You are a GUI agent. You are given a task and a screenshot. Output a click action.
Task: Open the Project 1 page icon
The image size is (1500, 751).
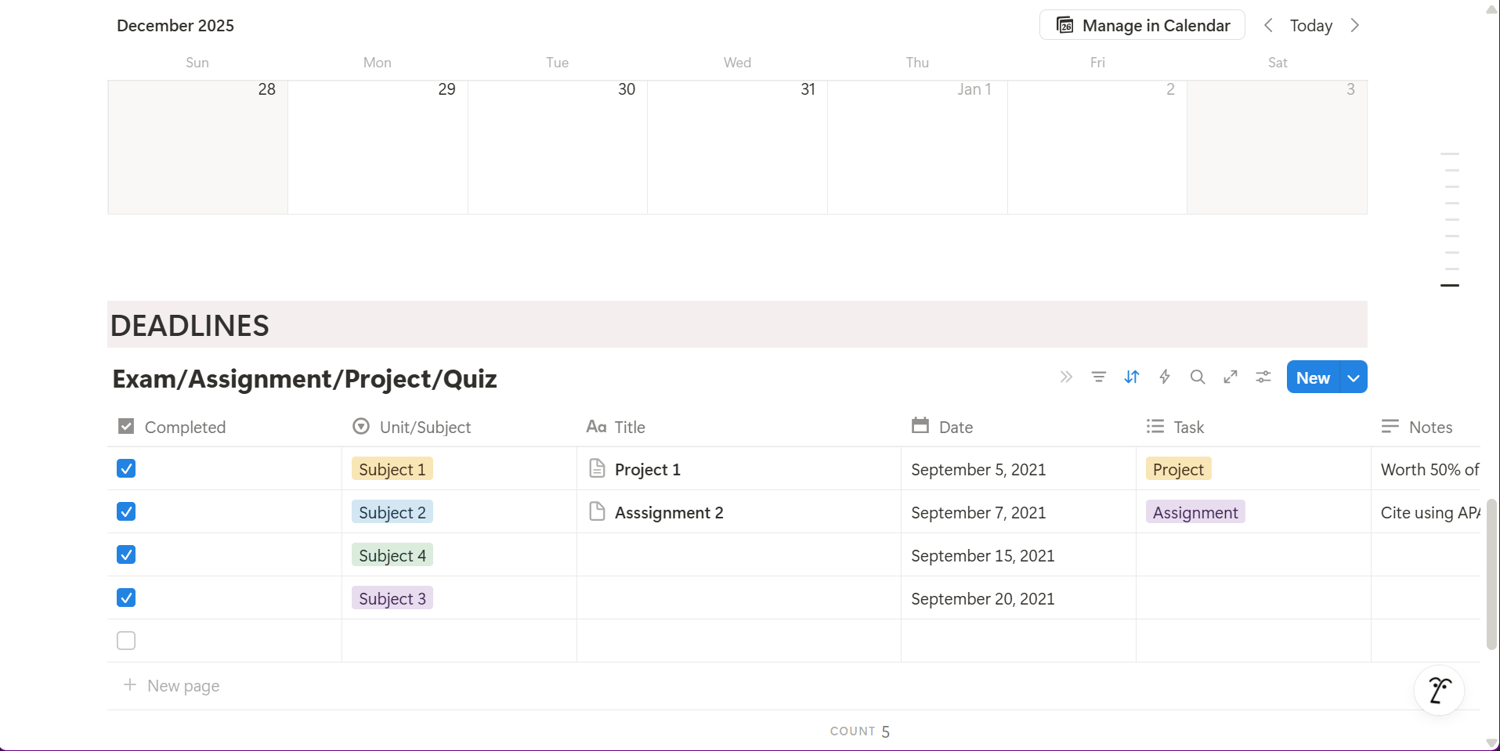[x=597, y=468]
